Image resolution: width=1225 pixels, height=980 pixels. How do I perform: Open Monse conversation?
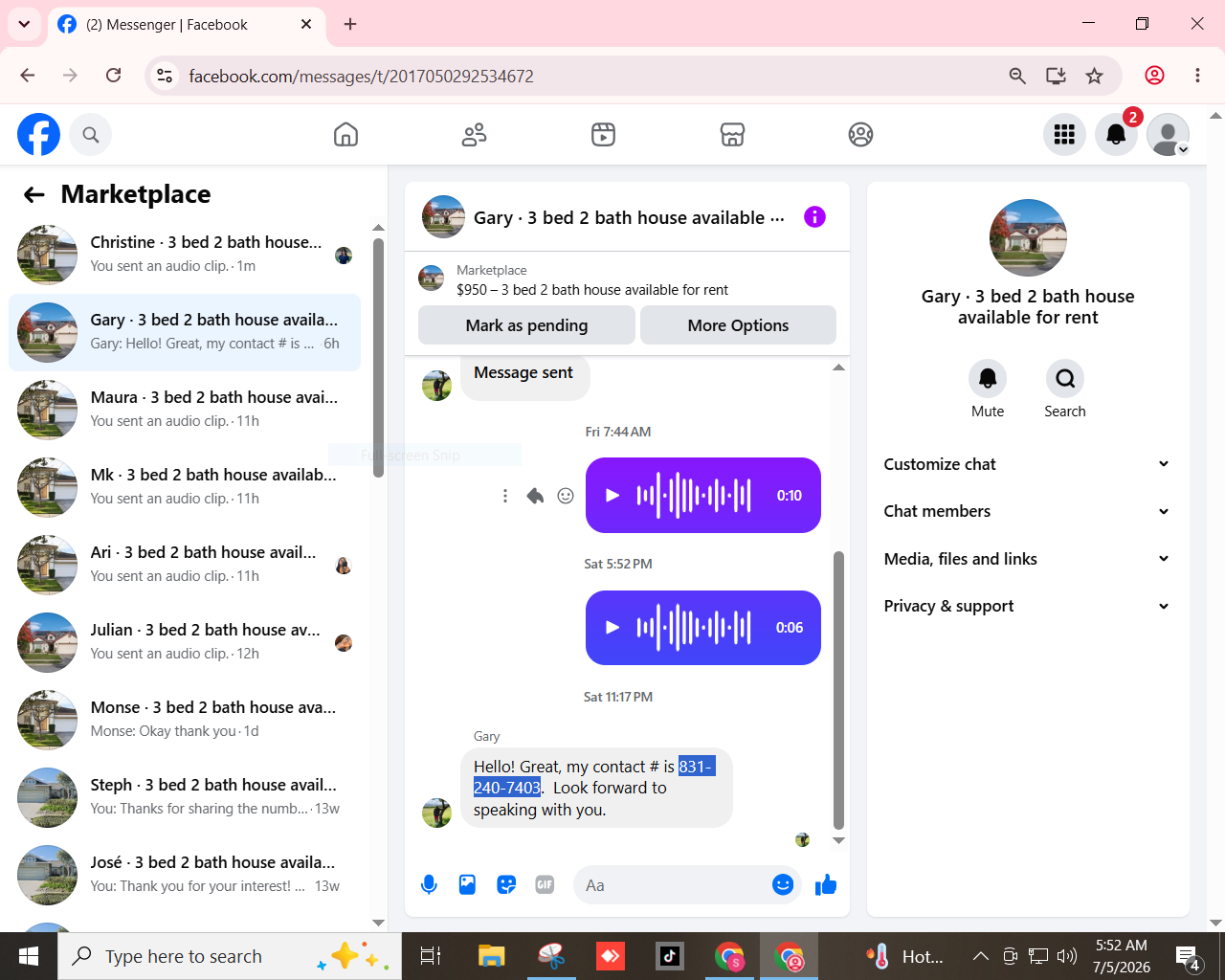click(x=184, y=720)
